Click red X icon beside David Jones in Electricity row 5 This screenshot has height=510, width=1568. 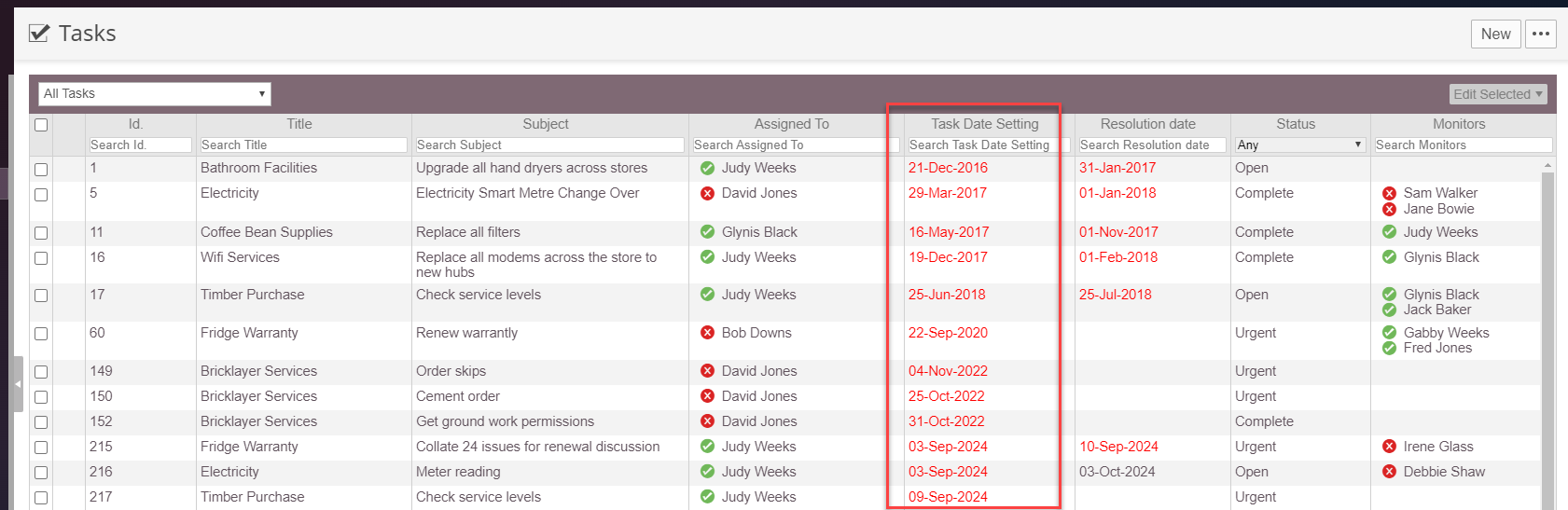tap(707, 194)
